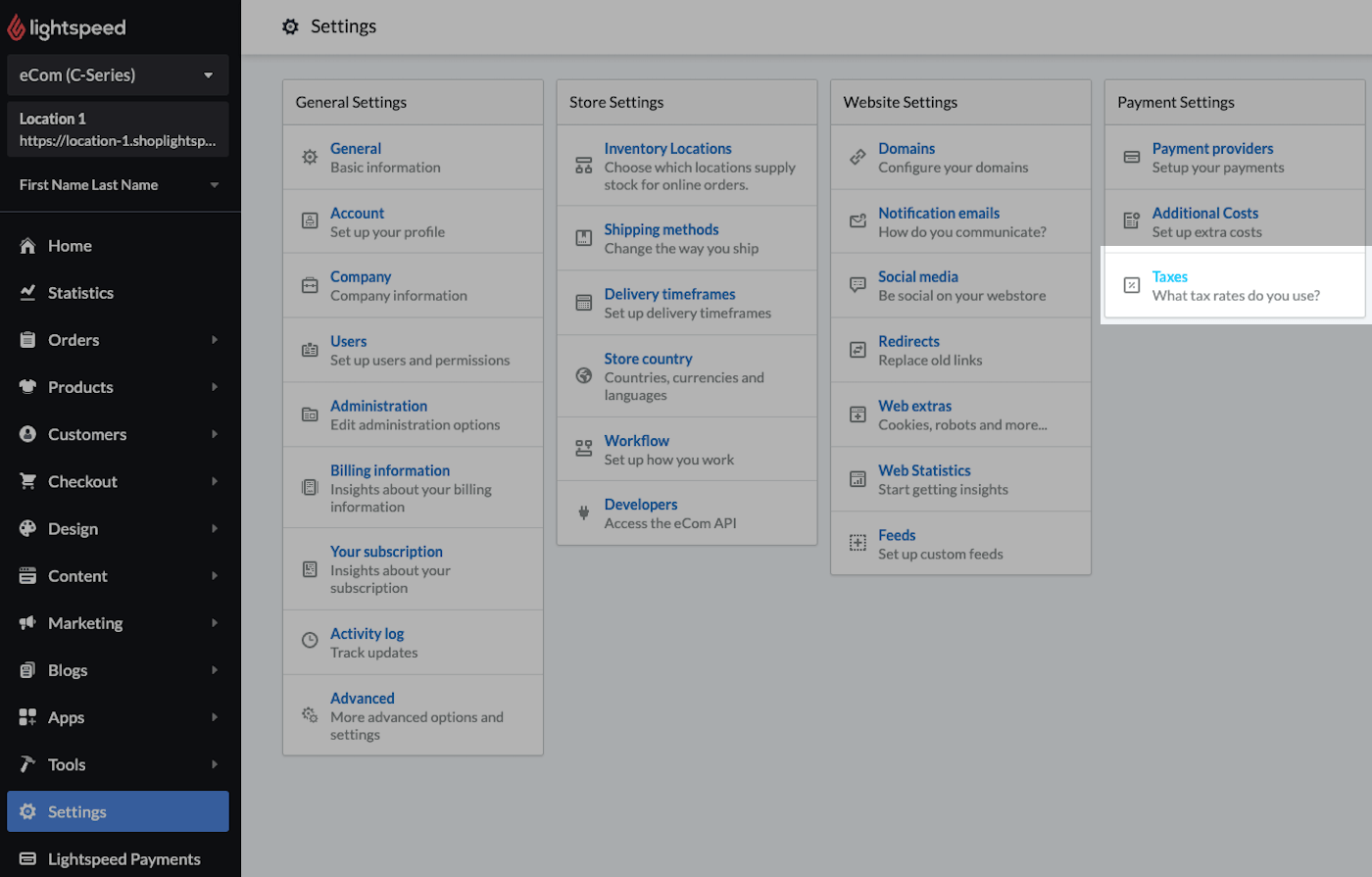1372x877 pixels.
Task: Click the Social media chat icon
Action: coord(857,285)
